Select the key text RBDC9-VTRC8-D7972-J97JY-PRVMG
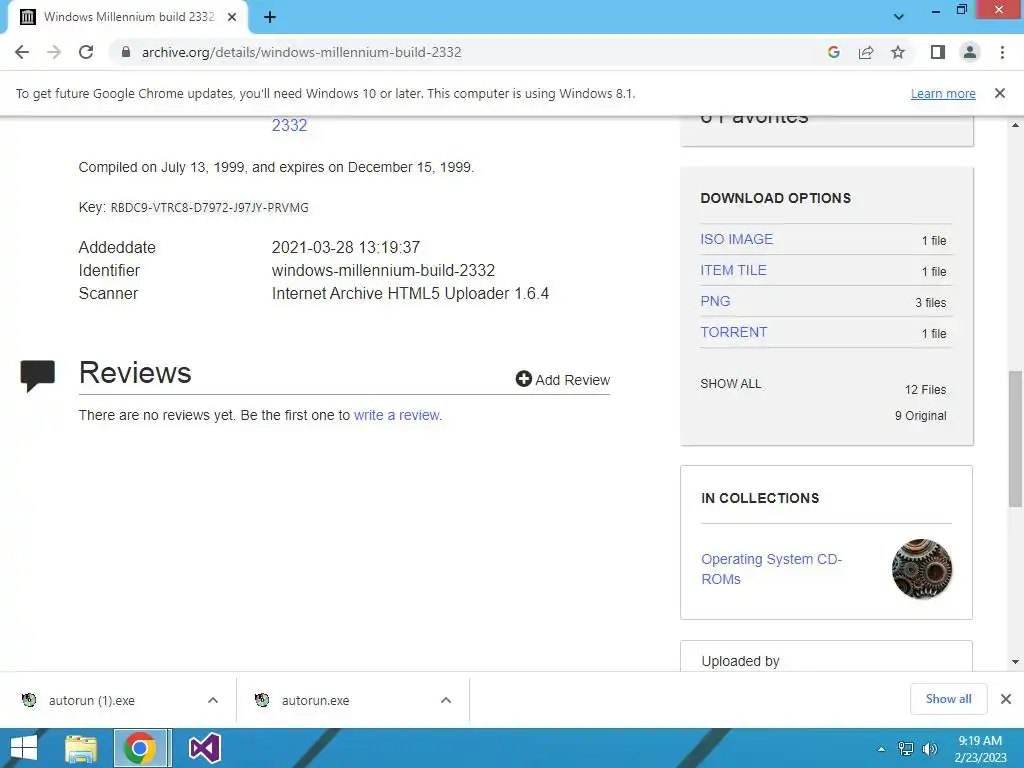This screenshot has width=1024, height=768. [210, 208]
